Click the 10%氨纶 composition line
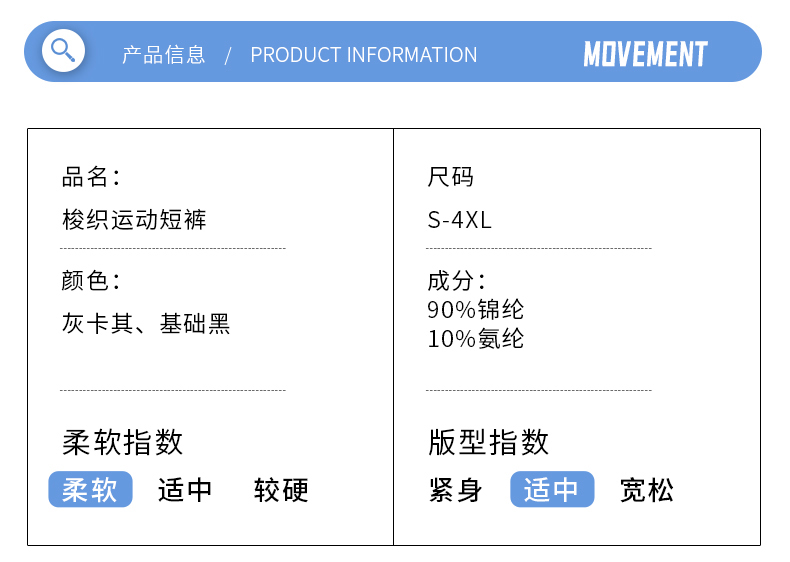Viewport: 790px width, 562px height. (x=475, y=339)
